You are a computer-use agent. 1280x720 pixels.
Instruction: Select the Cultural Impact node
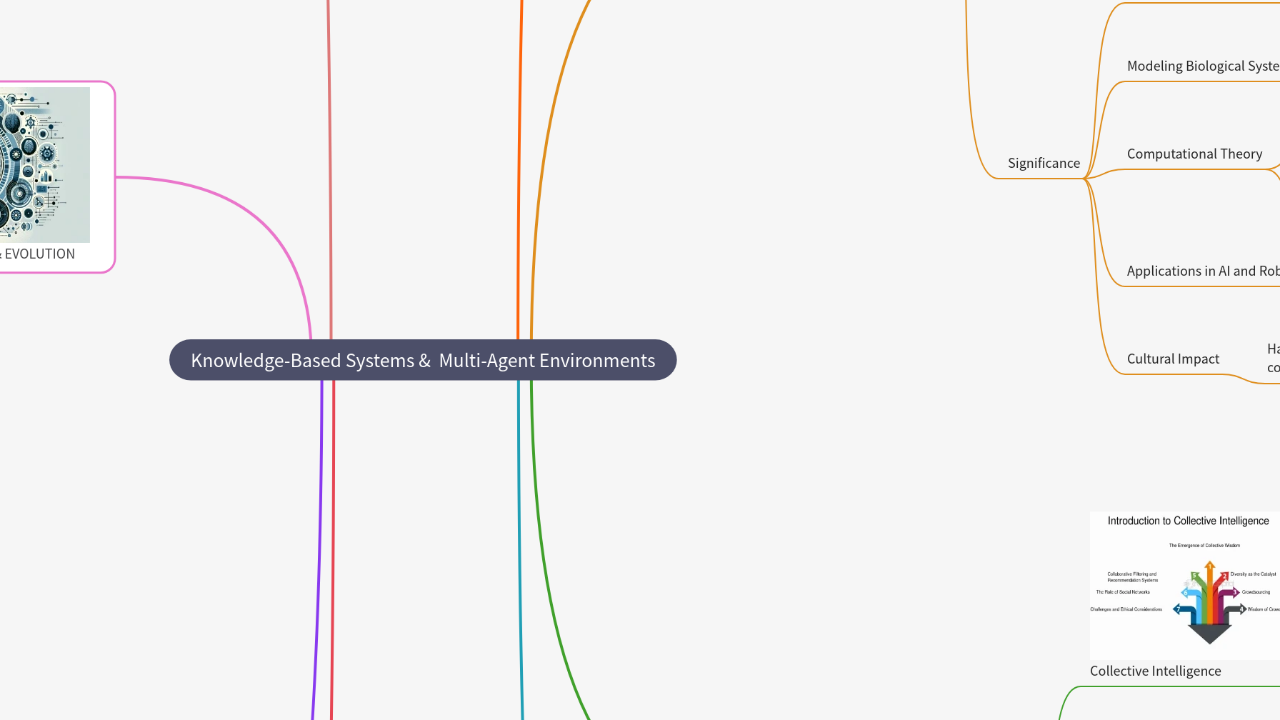(1173, 359)
